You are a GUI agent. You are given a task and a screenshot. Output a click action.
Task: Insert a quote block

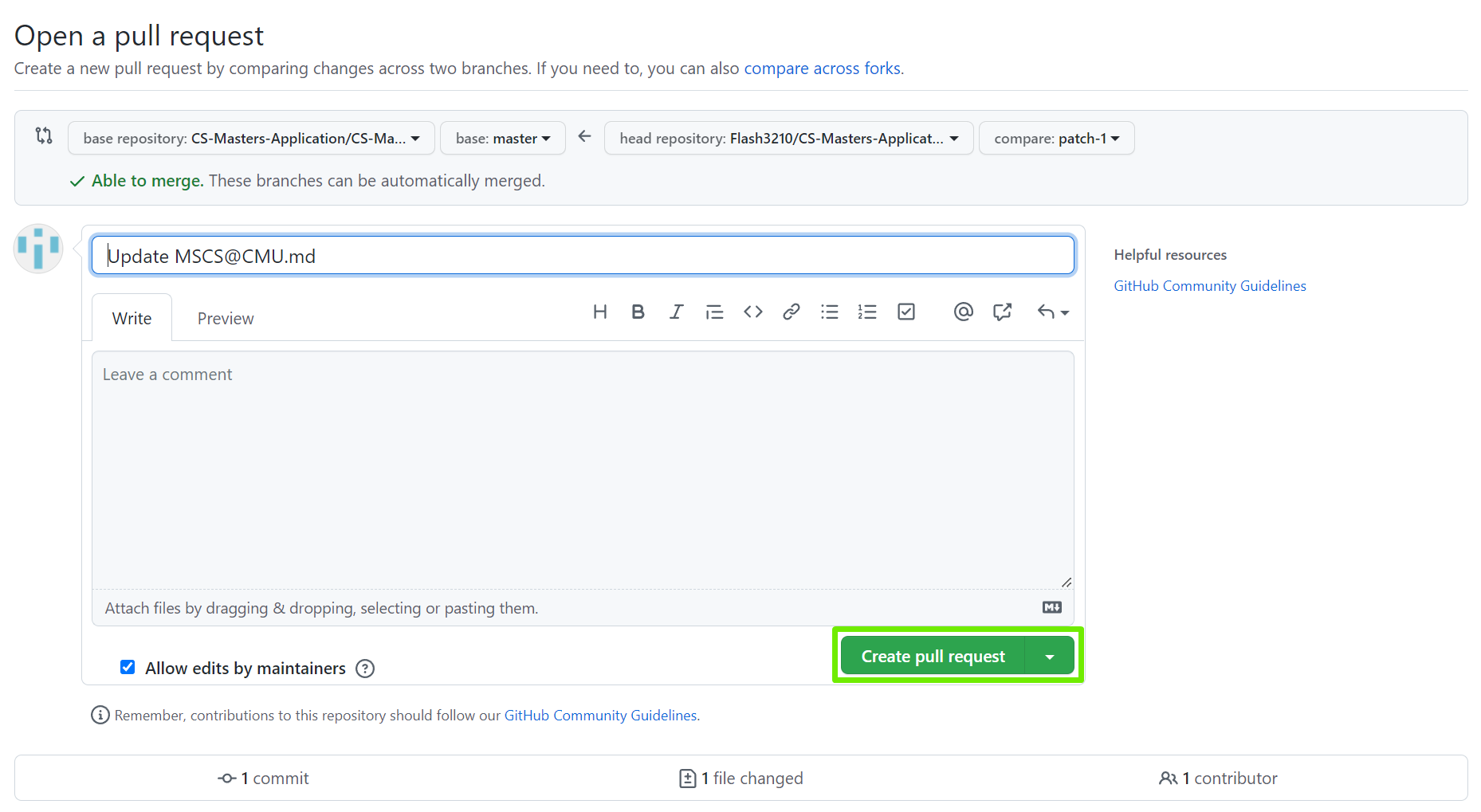coord(714,312)
